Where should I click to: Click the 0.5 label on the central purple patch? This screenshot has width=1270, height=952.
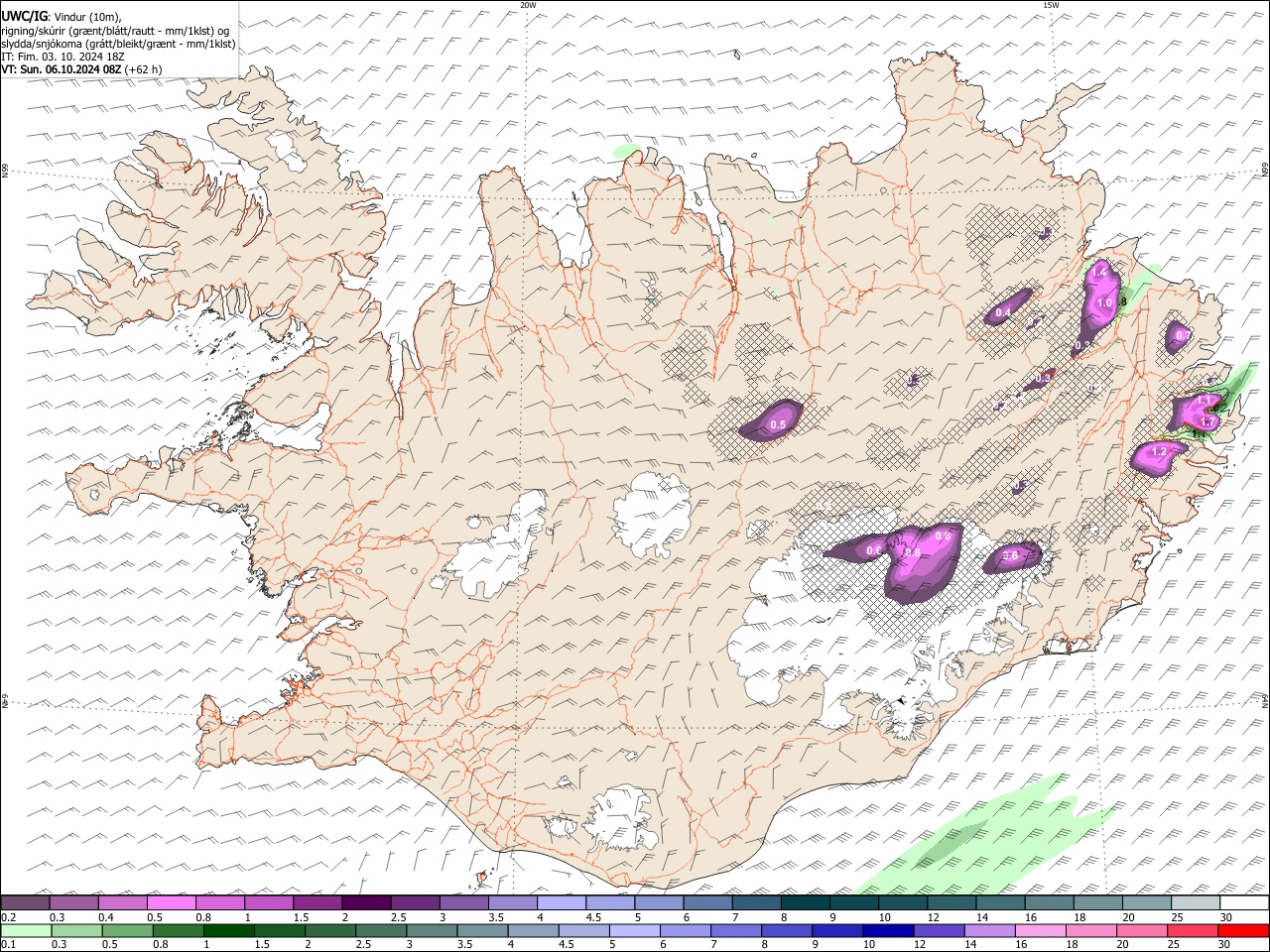coord(778,424)
